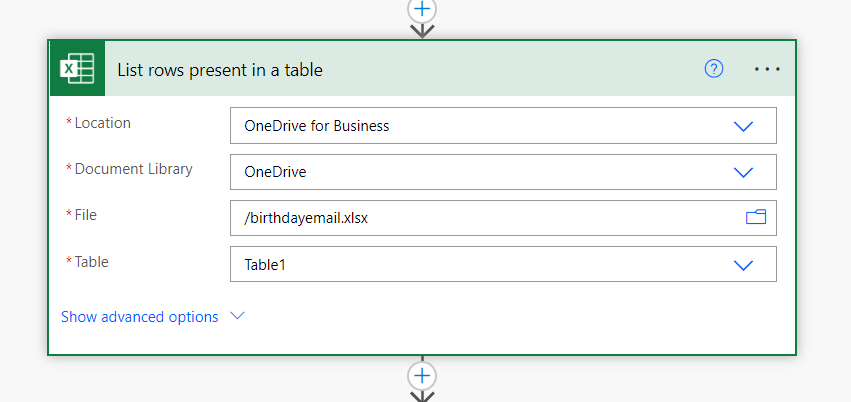Click the List rows present in a table title
This screenshot has height=402, width=851.
coord(220,70)
